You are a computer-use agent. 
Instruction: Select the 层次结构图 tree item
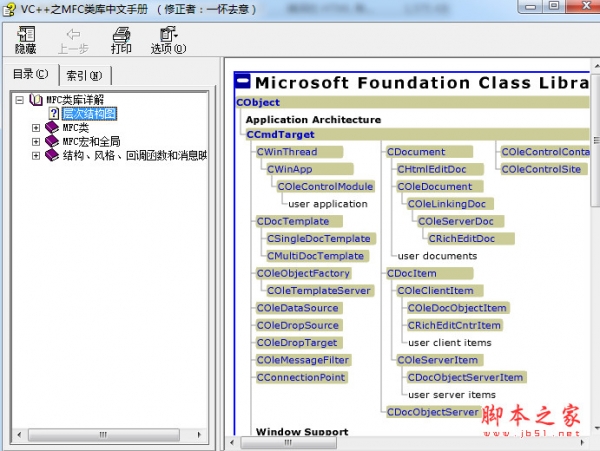pos(90,114)
